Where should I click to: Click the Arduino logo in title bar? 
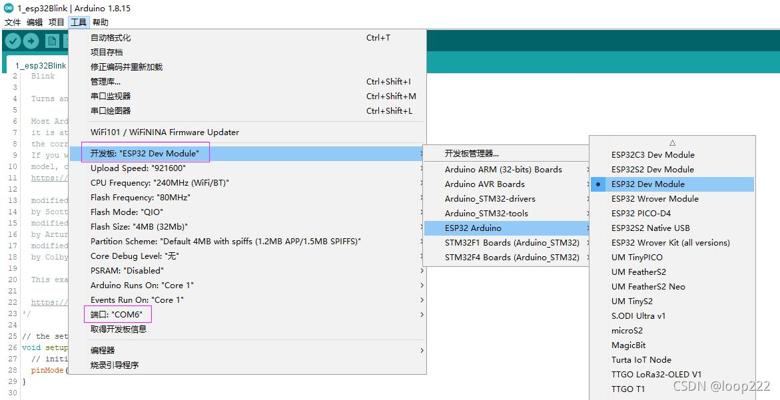pyautogui.click(x=8, y=8)
